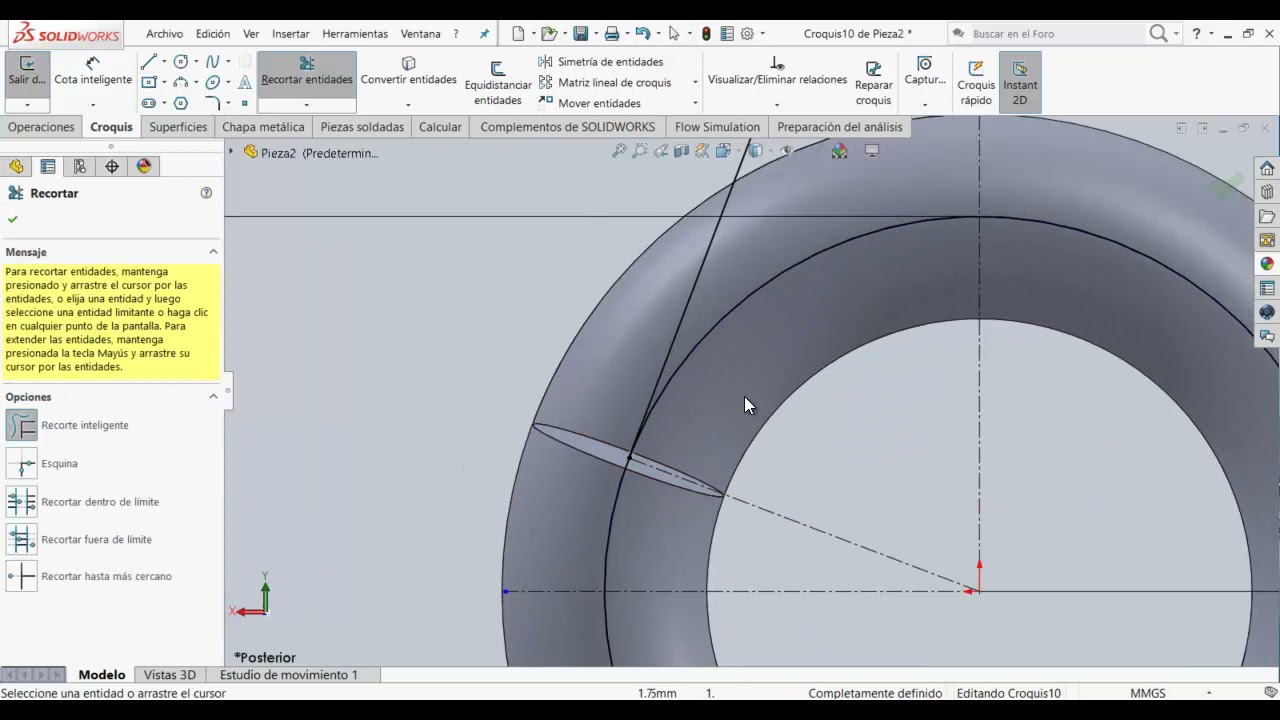Click the Visualizar/Eliminar relaciones tool
Image resolution: width=1280 pixels, height=720 pixels.
[777, 71]
